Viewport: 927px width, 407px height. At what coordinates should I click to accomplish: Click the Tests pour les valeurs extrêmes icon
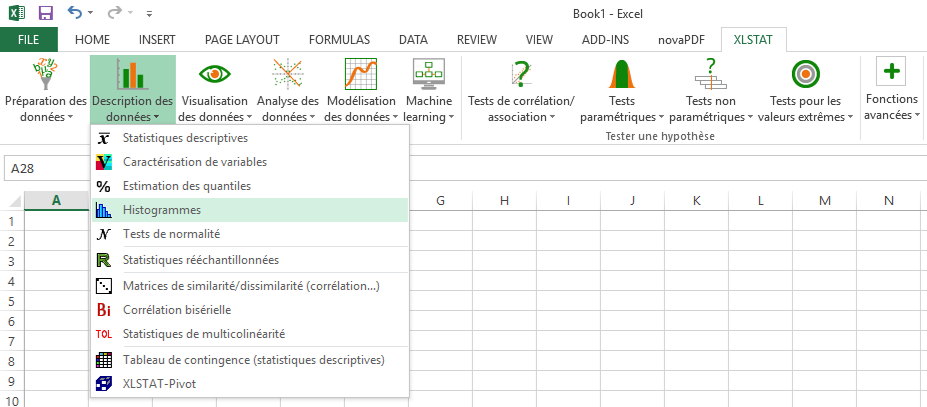point(805,74)
